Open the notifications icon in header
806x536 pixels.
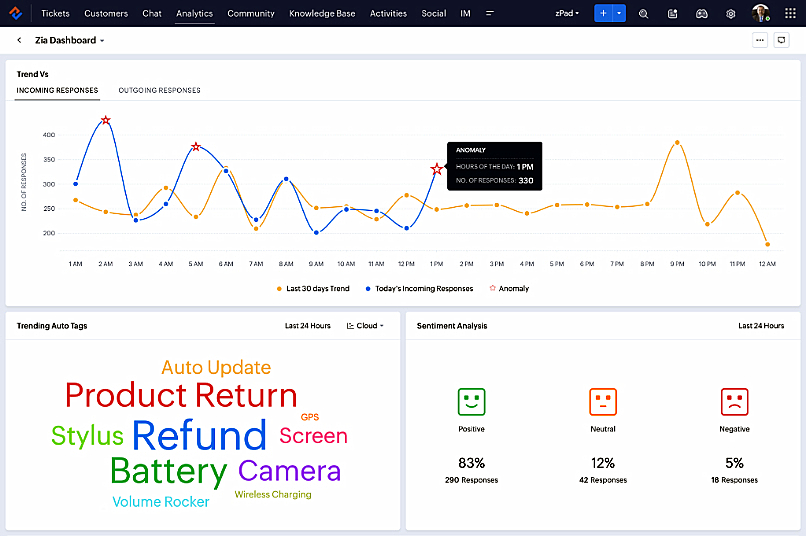click(x=672, y=14)
